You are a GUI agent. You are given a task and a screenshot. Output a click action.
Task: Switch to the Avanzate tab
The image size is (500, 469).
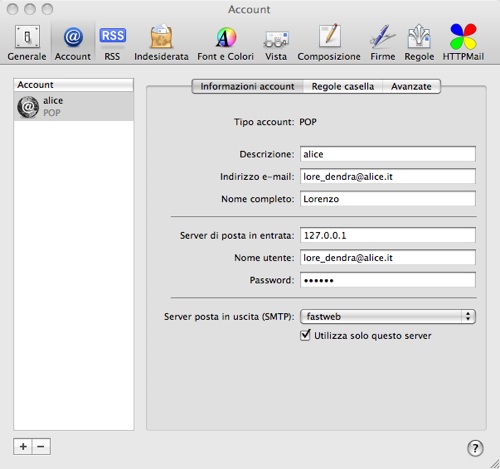tap(411, 86)
